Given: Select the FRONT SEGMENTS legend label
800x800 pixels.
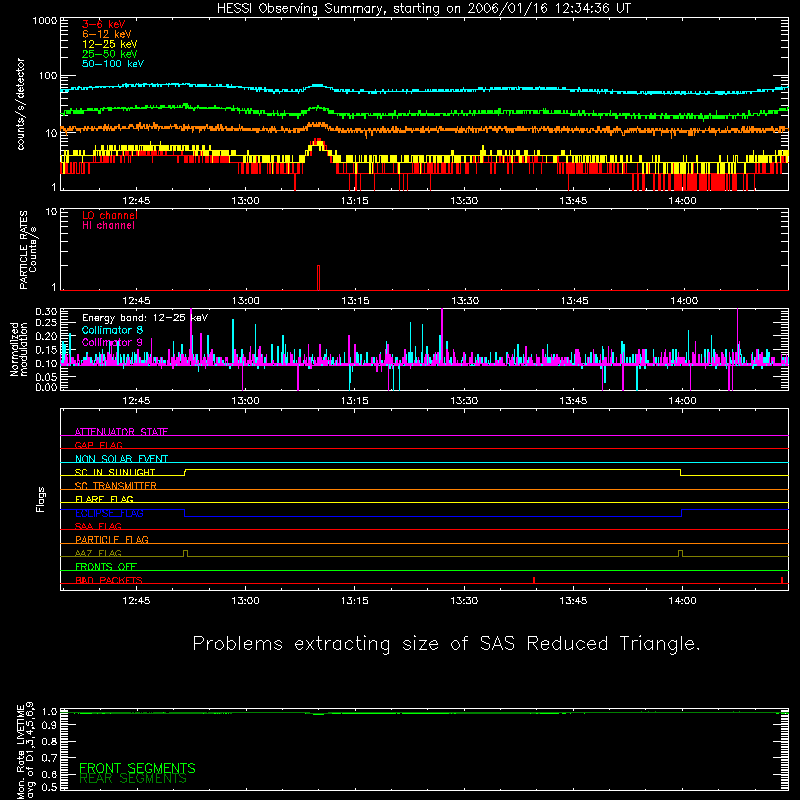Looking at the screenshot, I should click(137, 768).
